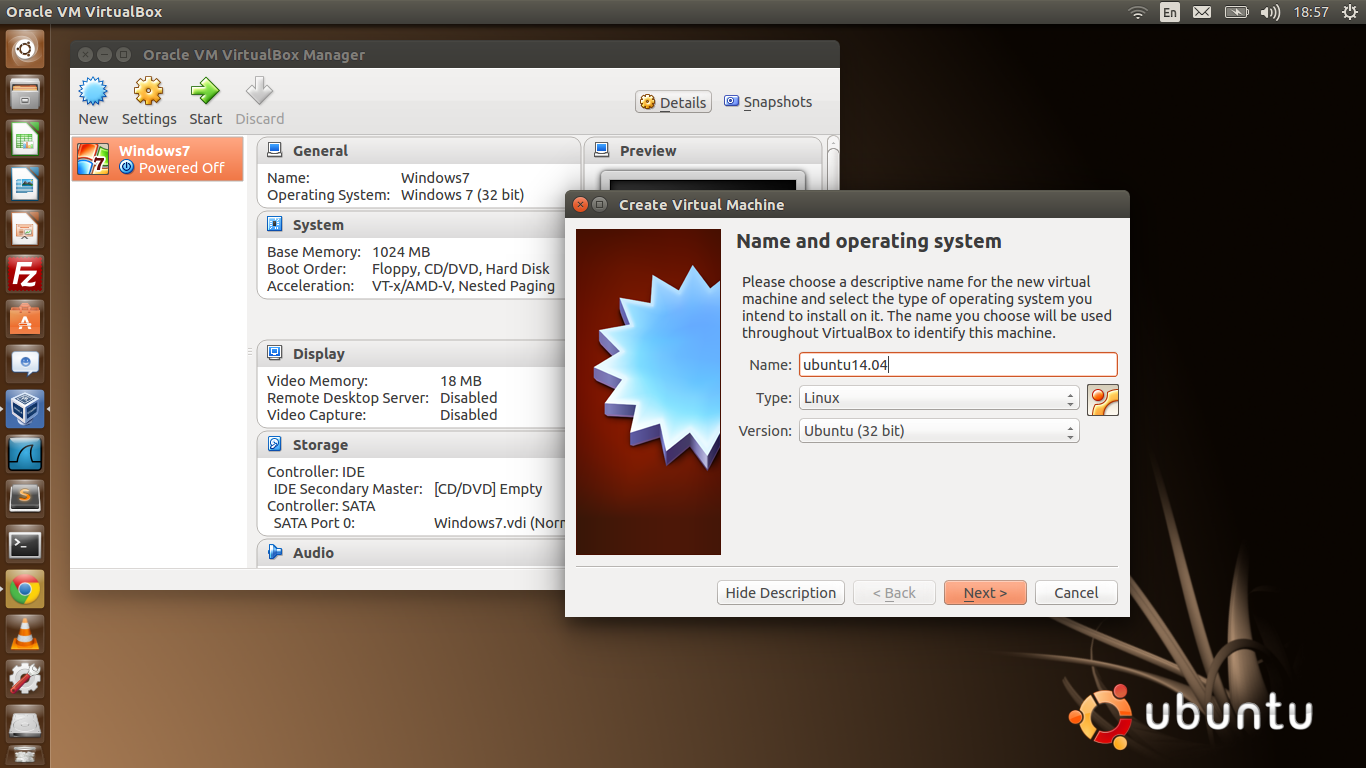Launch FileZilla from the dock
This screenshot has width=1366, height=768.
(x=24, y=275)
